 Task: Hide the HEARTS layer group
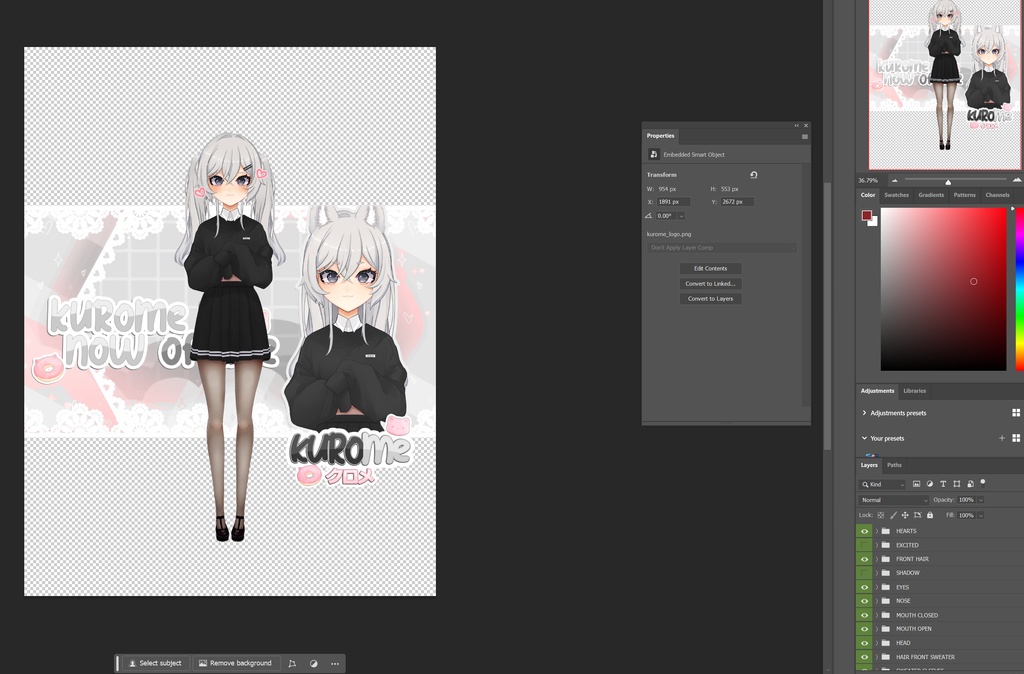point(865,530)
